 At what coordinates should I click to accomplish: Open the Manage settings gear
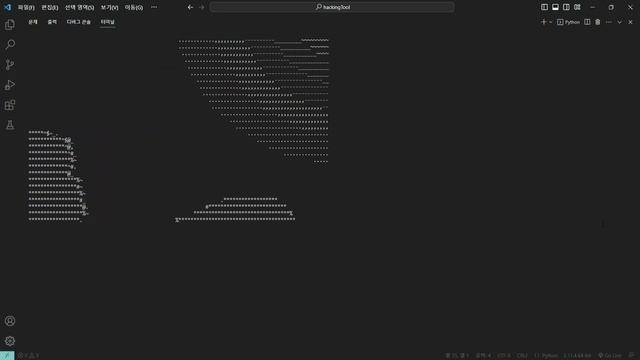point(10,341)
